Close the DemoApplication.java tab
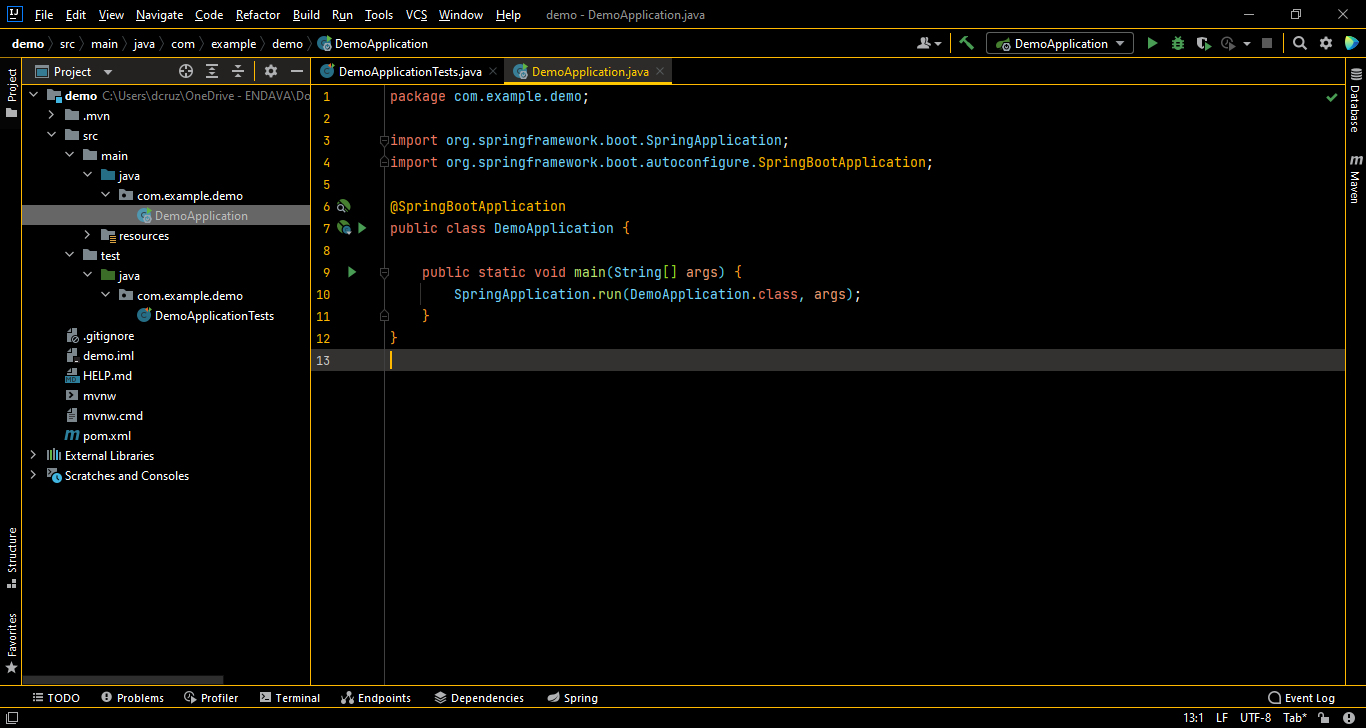This screenshot has height=728, width=1366. pos(661,72)
